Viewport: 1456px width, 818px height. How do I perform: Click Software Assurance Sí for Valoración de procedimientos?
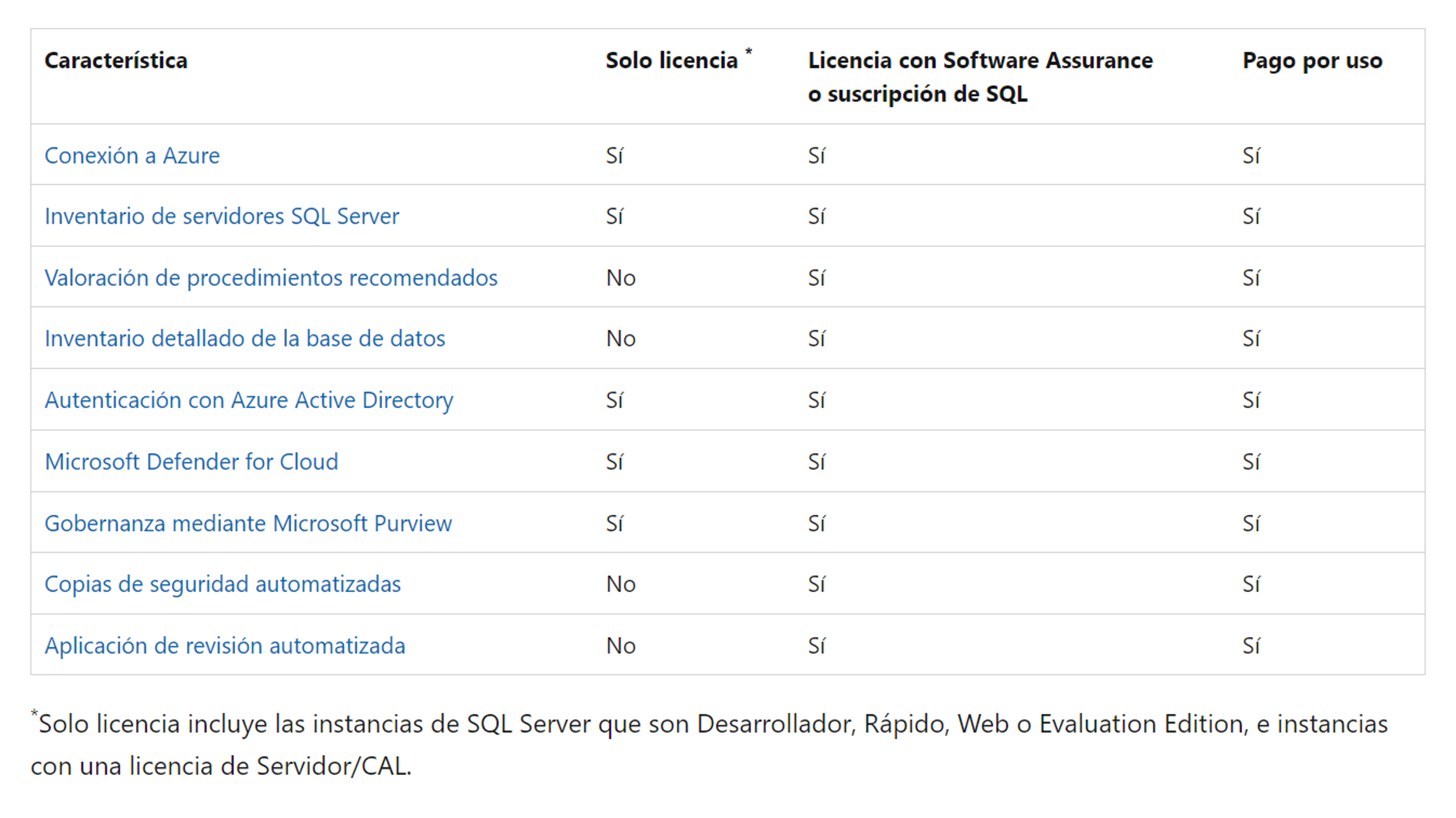point(817,278)
